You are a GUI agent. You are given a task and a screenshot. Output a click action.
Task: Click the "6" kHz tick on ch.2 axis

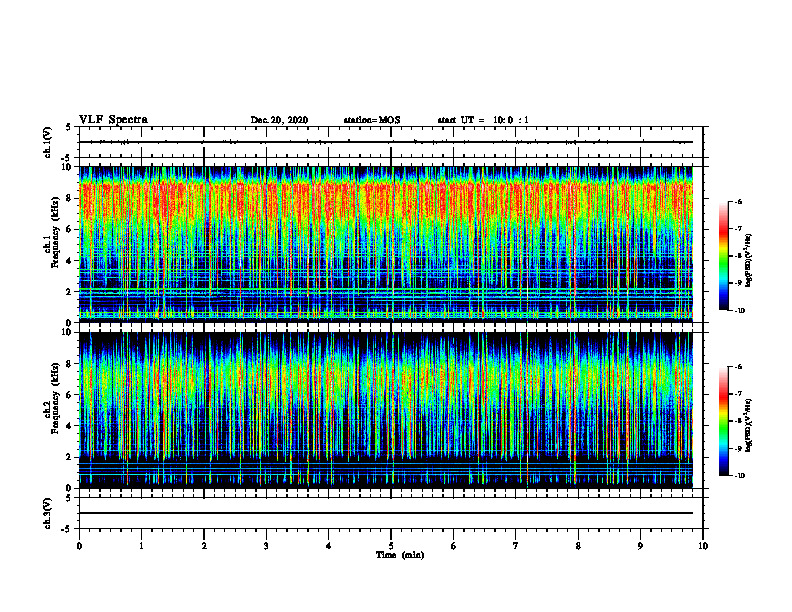click(x=69, y=395)
